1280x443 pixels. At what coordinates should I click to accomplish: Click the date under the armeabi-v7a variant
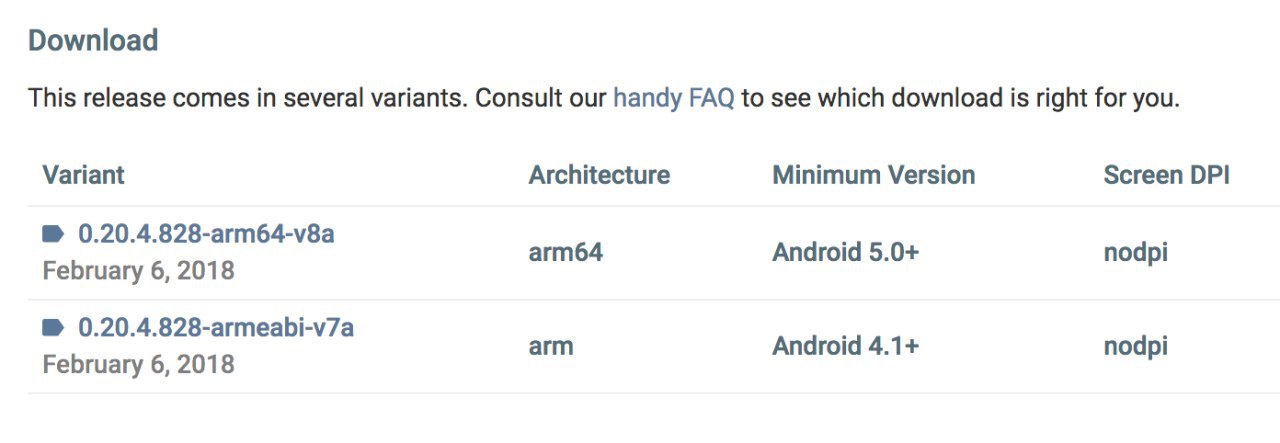pos(138,363)
